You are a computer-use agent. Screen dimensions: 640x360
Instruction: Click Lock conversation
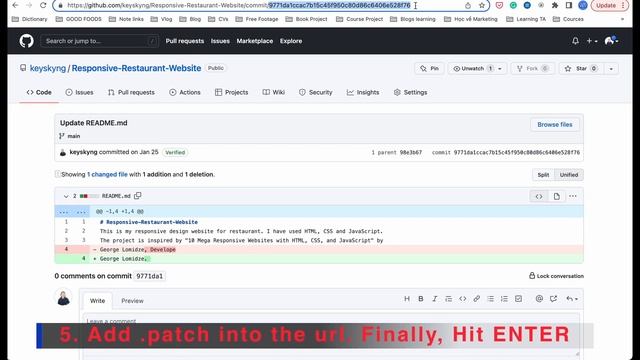tap(556, 276)
